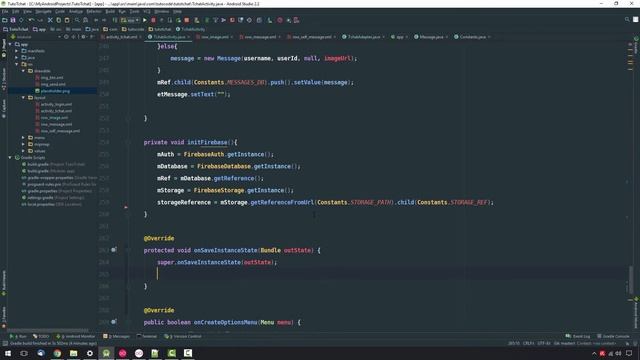Open the TODO tool window button
Image resolution: width=640 pixels, height=360 pixels.
pos(41,336)
